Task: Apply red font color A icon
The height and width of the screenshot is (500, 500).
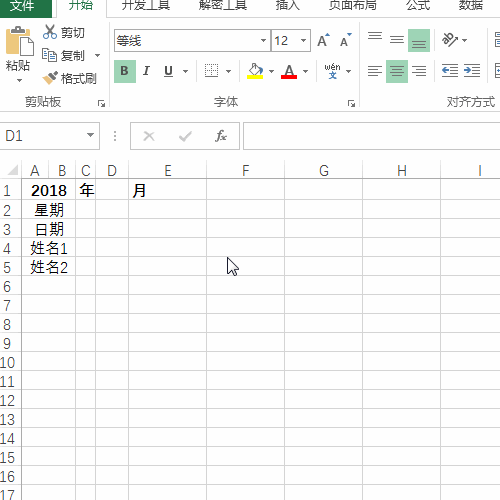Action: [289, 71]
